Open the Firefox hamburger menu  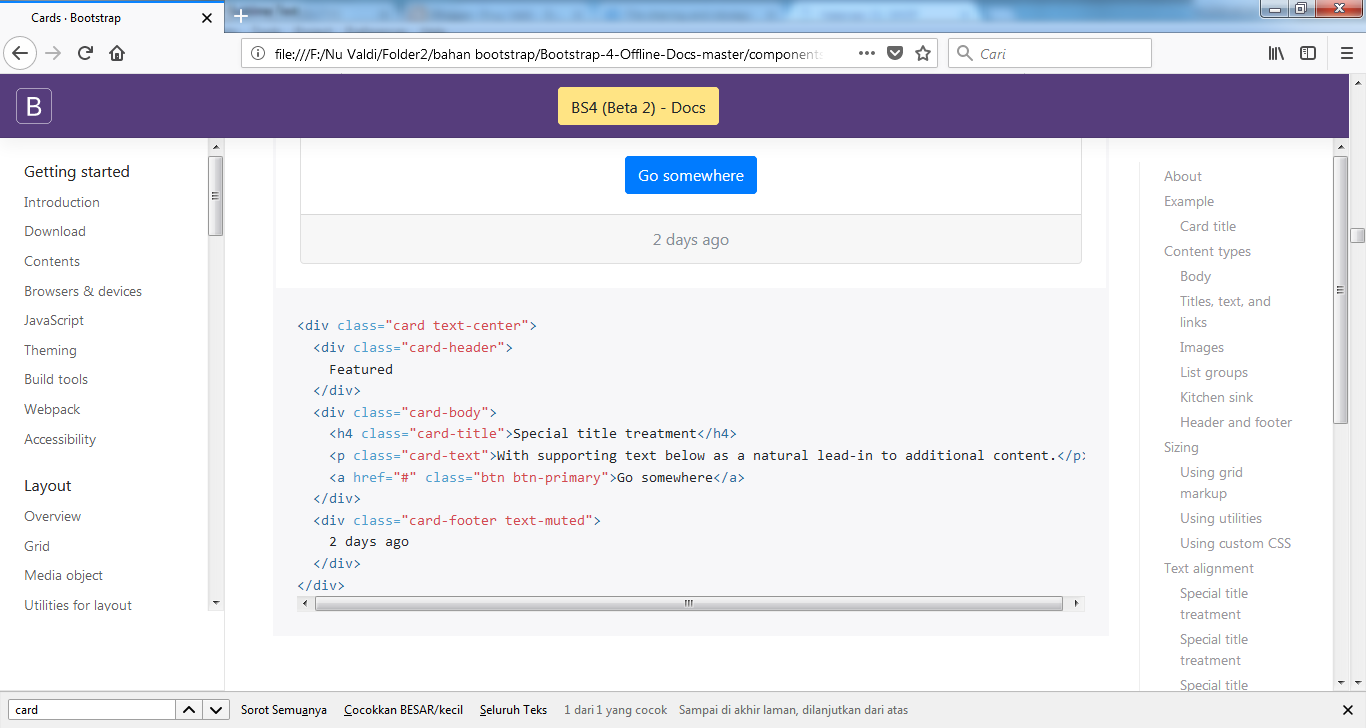pos(1346,52)
